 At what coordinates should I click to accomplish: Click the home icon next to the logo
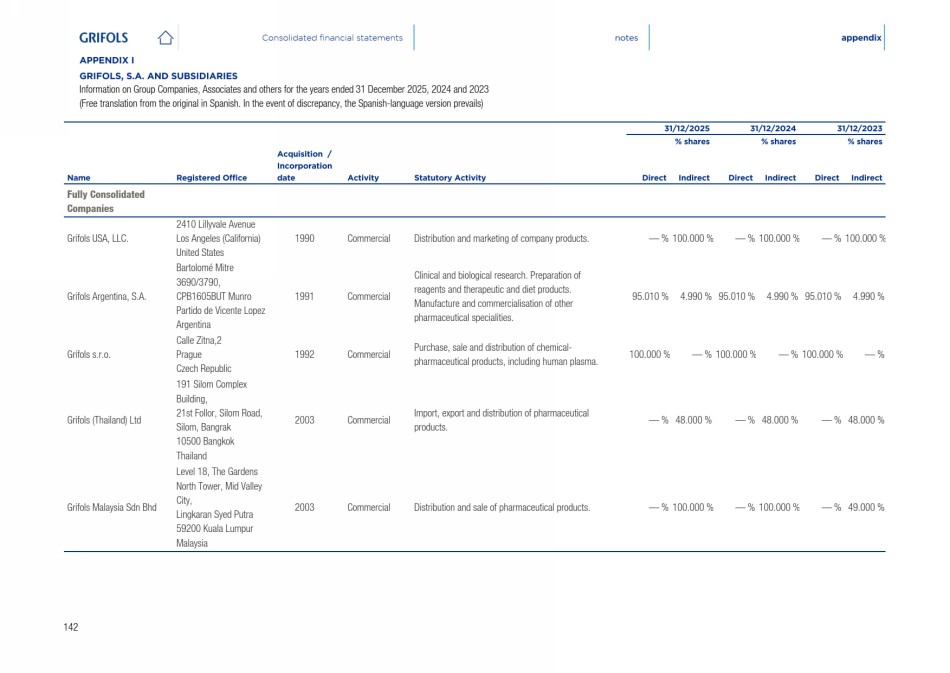166,38
